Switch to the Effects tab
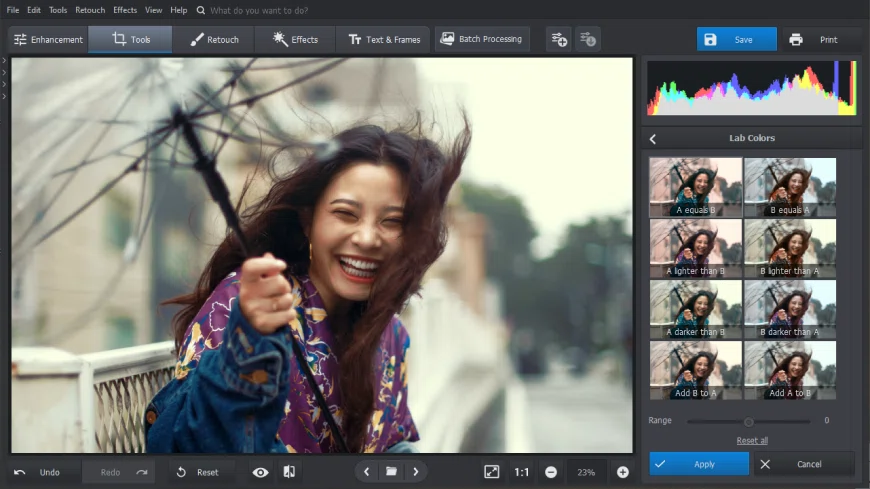The height and width of the screenshot is (489, 870). point(295,39)
